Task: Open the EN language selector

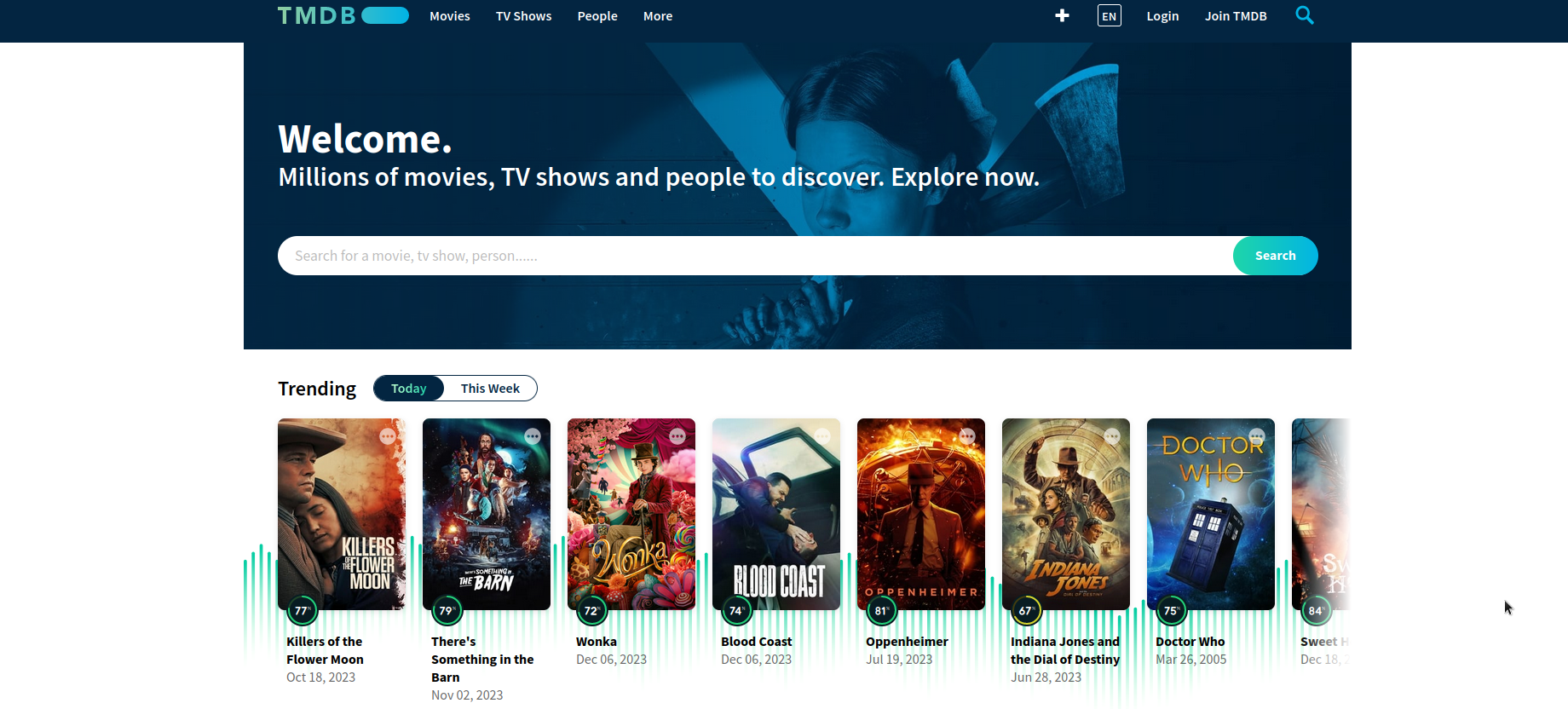Action: pyautogui.click(x=1109, y=16)
